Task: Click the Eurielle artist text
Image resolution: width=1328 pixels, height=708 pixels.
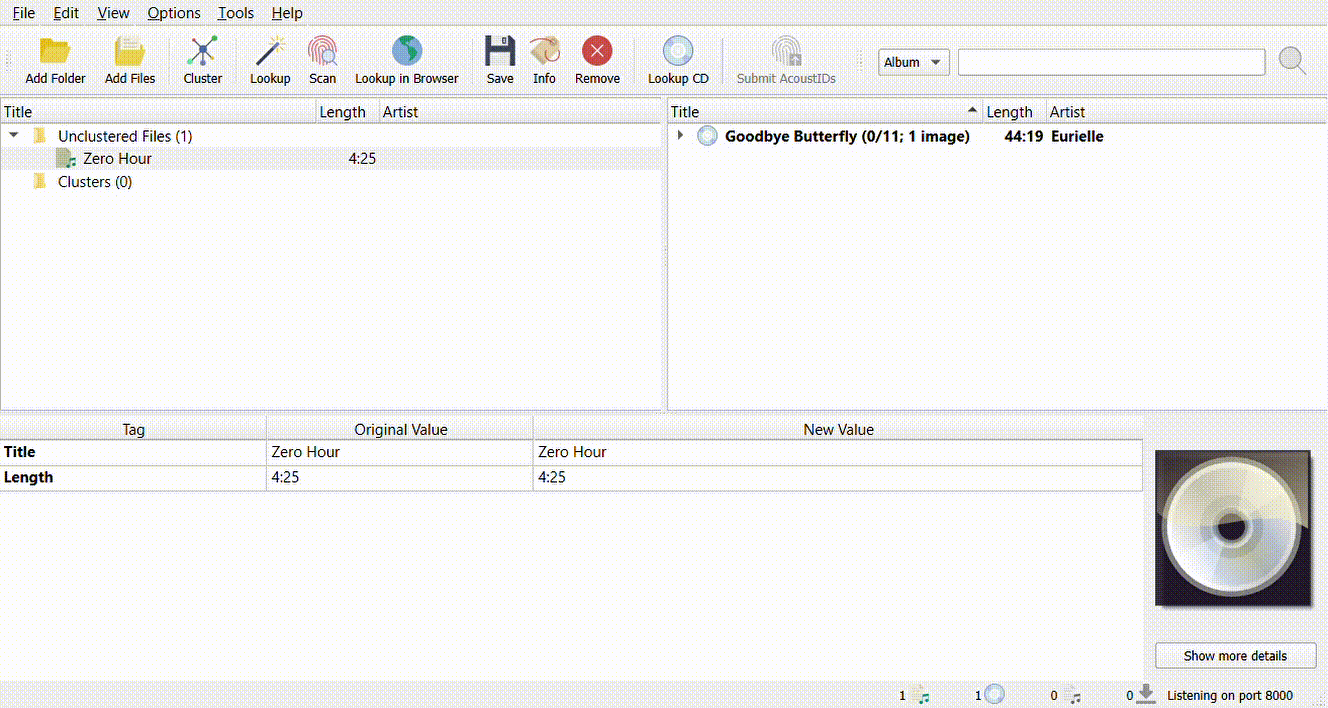Action: (x=1077, y=136)
